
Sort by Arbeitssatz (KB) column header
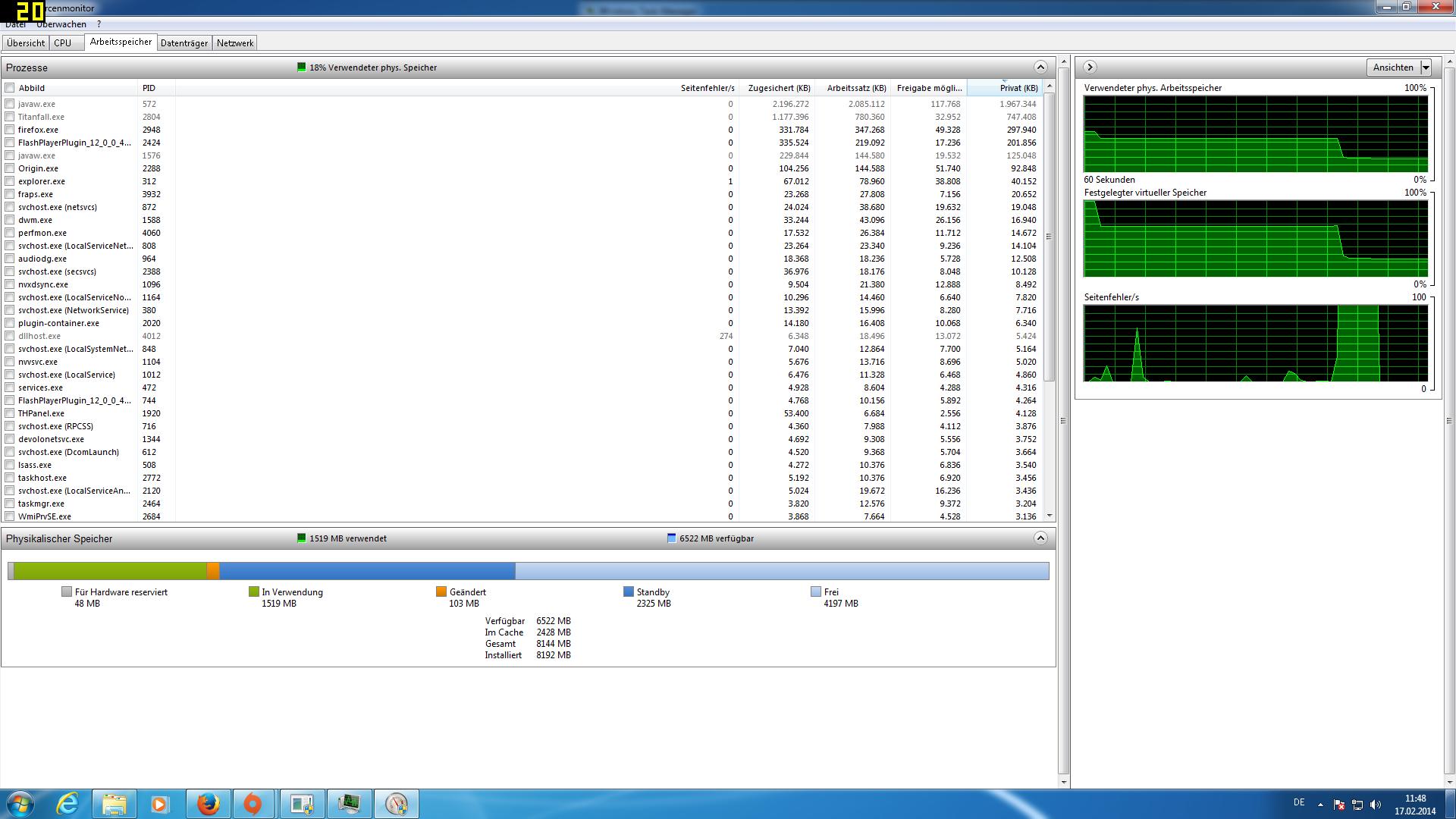[856, 88]
